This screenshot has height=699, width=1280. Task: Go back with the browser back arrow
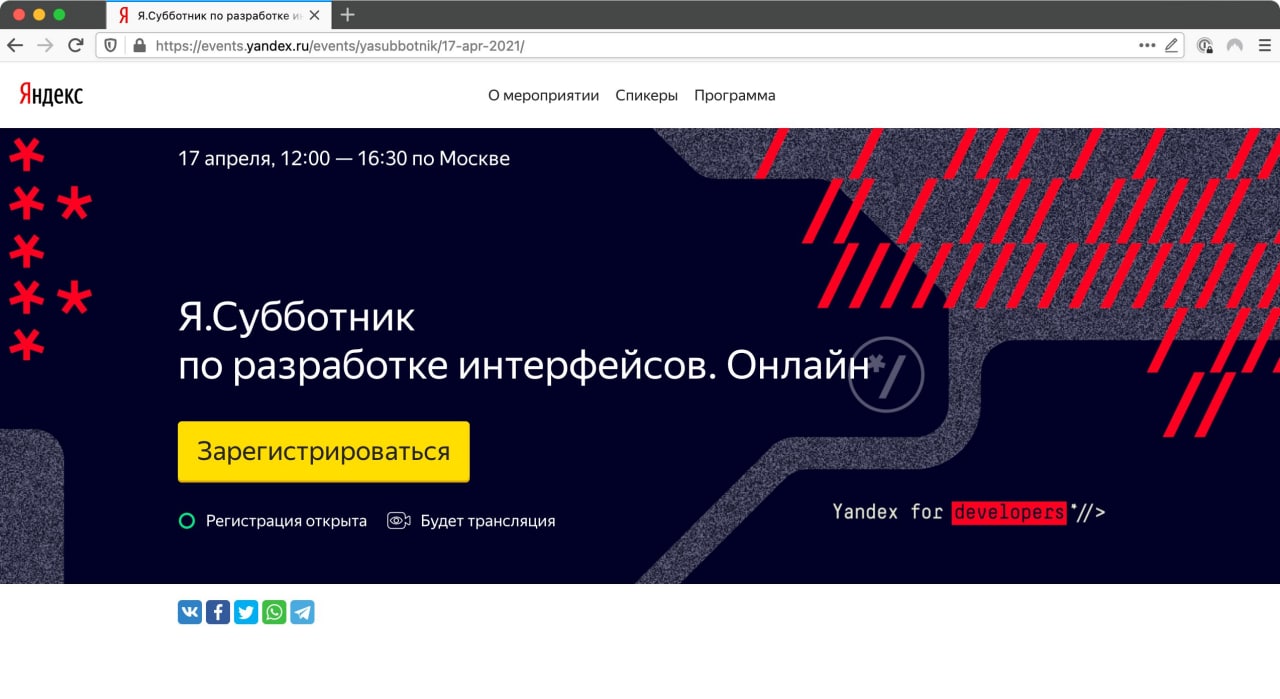(x=15, y=45)
